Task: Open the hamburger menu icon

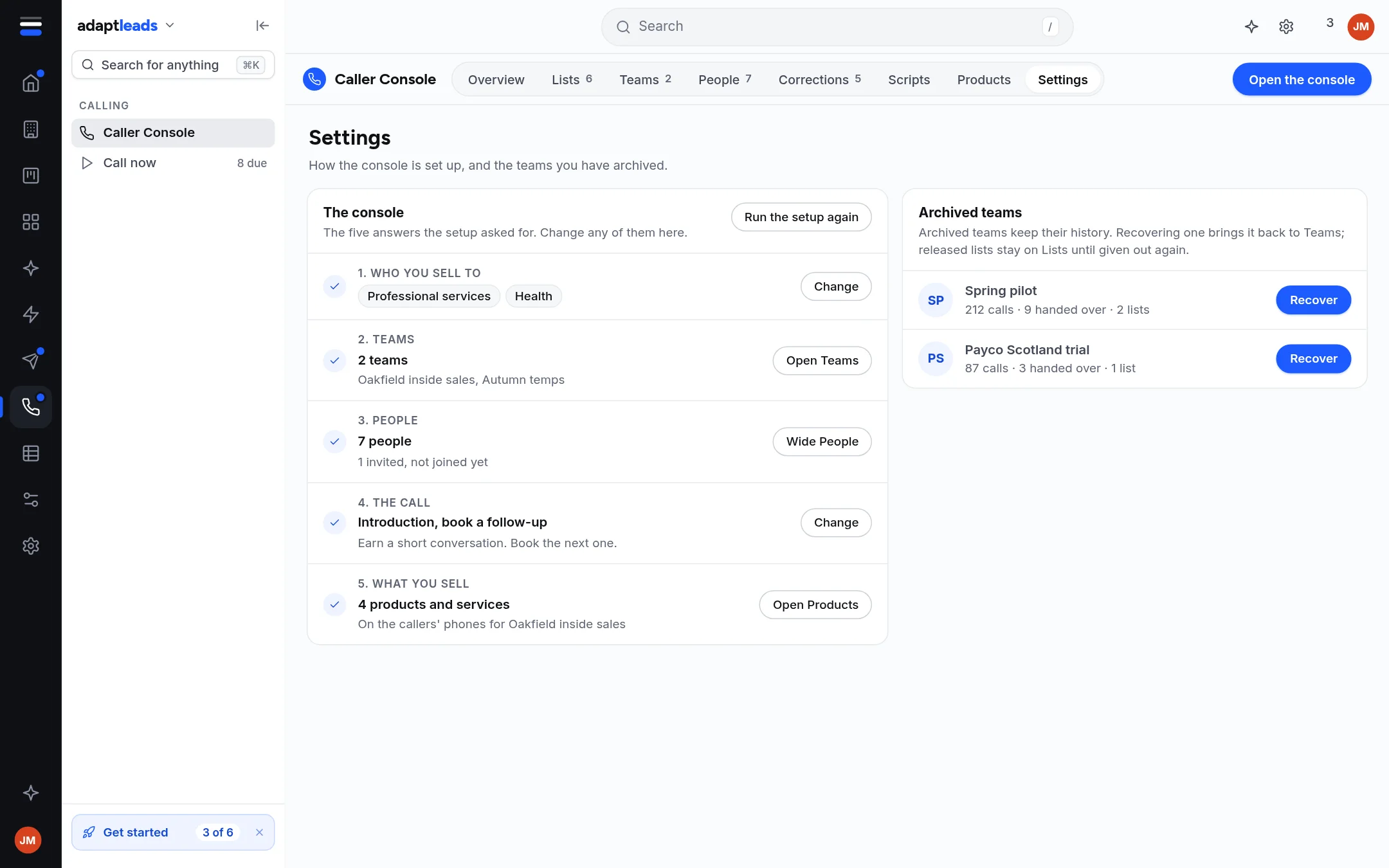Action: pos(30,26)
